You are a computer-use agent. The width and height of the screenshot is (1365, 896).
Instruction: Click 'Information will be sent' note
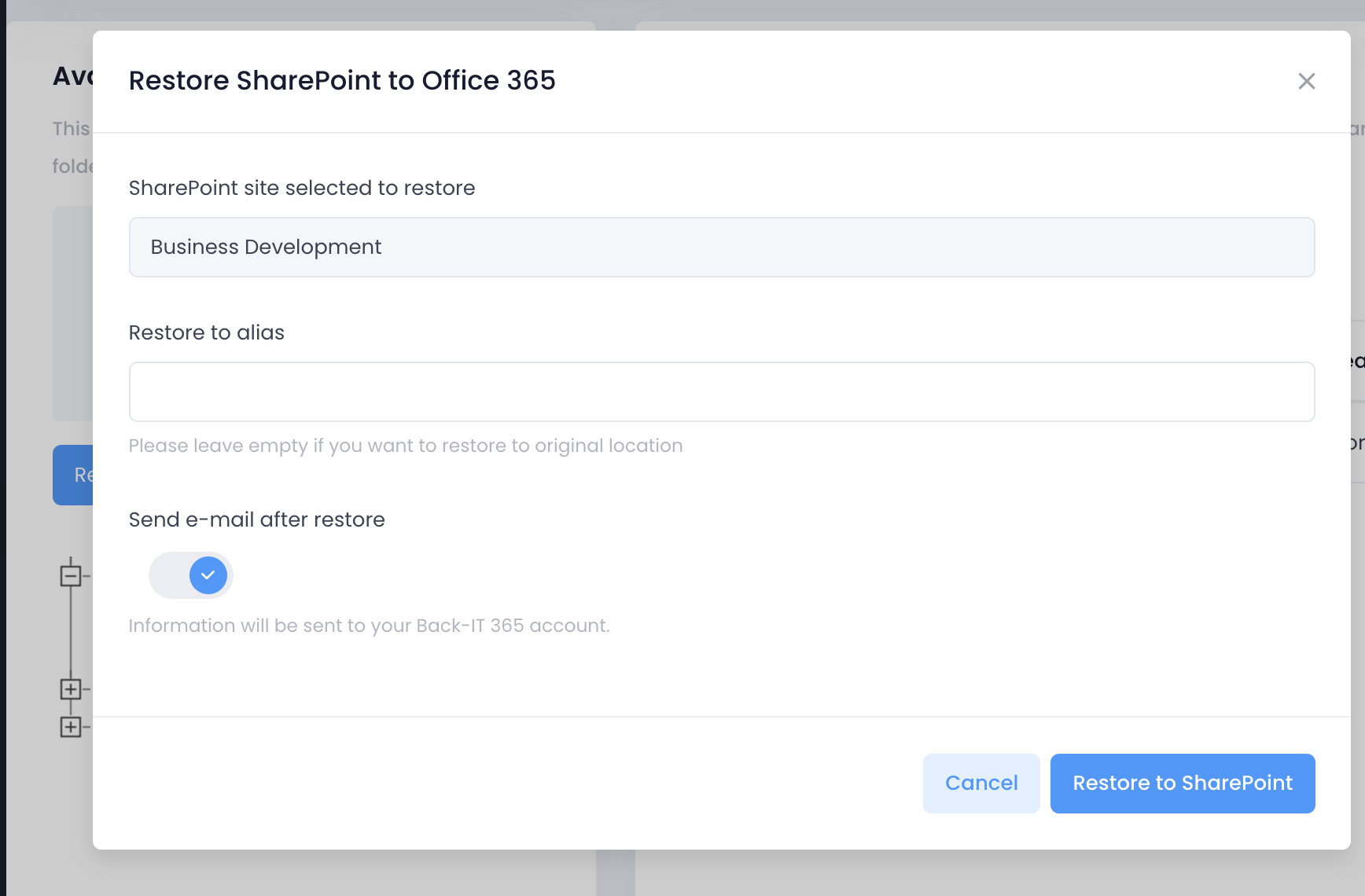[x=370, y=626]
